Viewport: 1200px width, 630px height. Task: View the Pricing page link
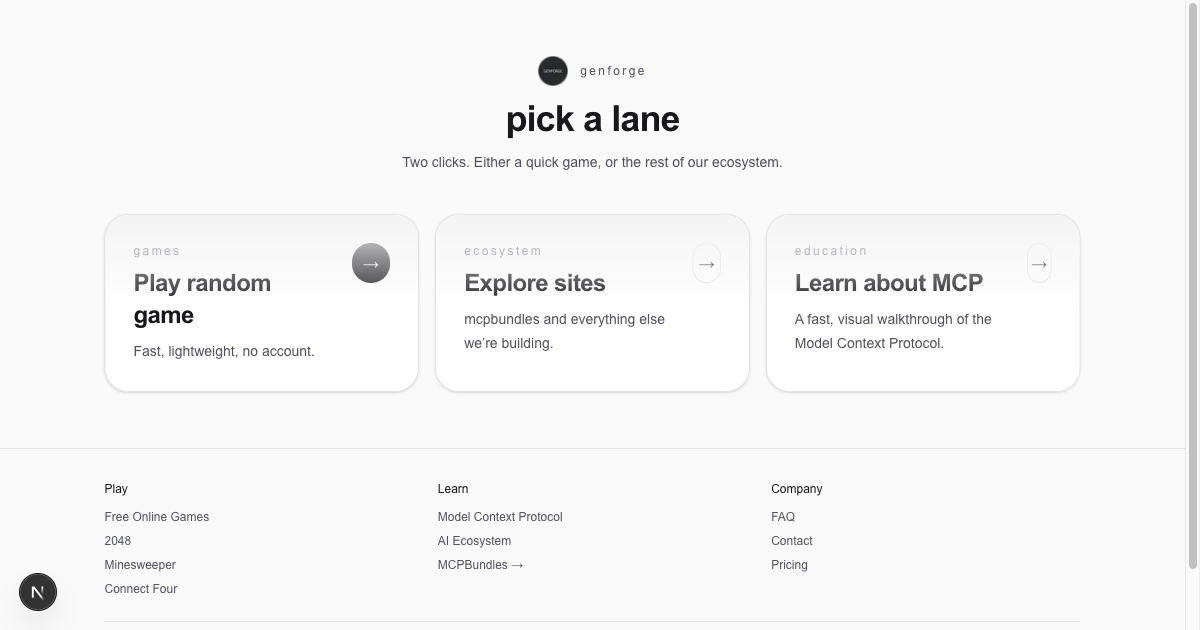pos(789,565)
